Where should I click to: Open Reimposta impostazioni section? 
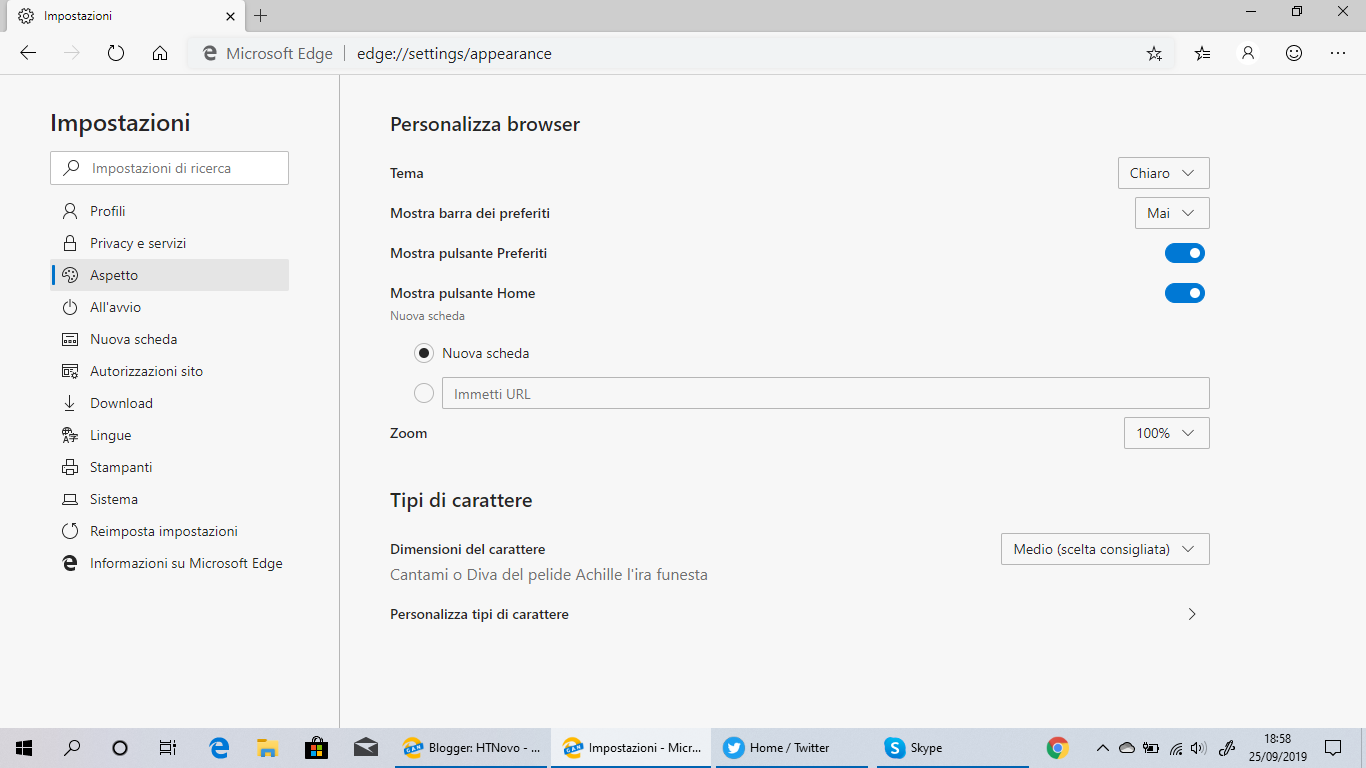pyautogui.click(x=170, y=531)
